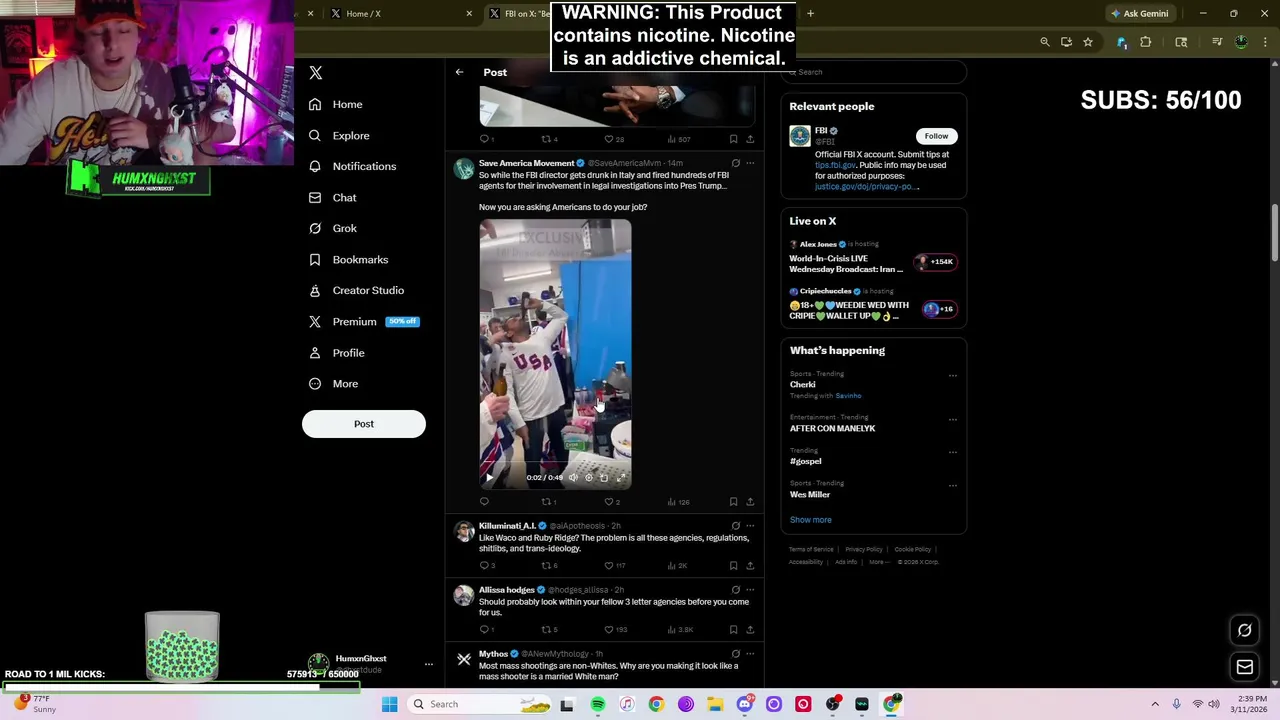Click Grok icon on Mythos post
This screenshot has height=720, width=1280.
[x=735, y=654]
